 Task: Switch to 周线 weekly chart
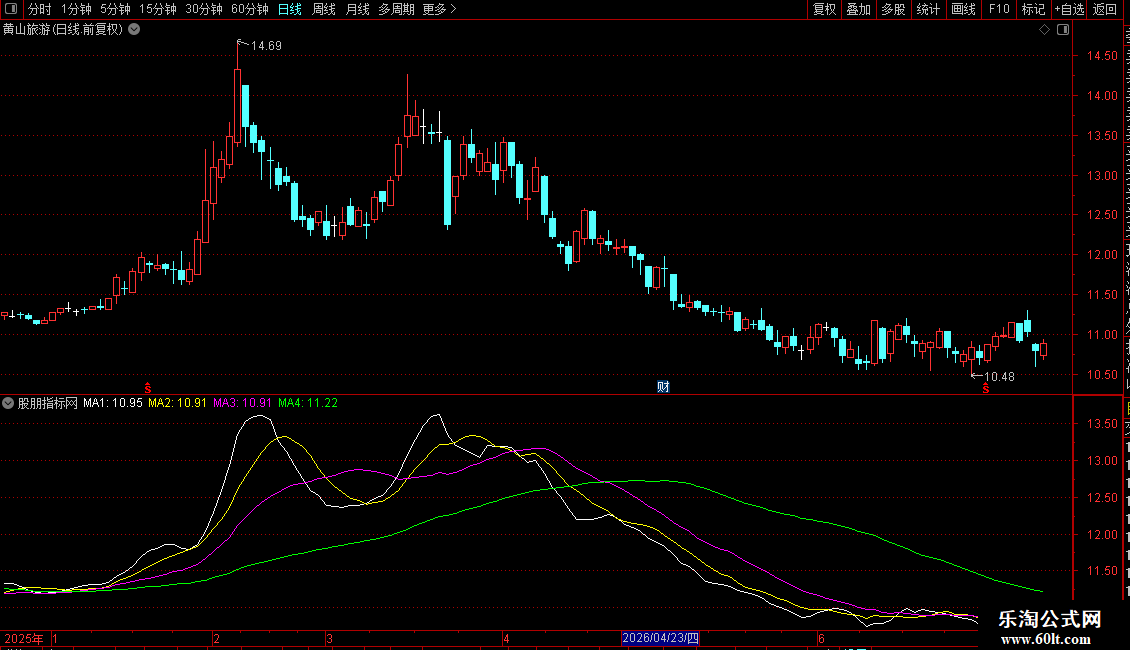coord(324,9)
